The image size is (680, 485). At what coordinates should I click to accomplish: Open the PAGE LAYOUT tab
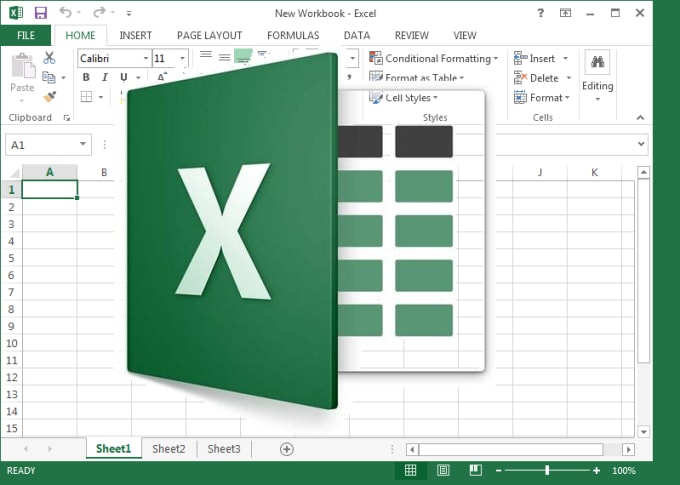point(209,36)
